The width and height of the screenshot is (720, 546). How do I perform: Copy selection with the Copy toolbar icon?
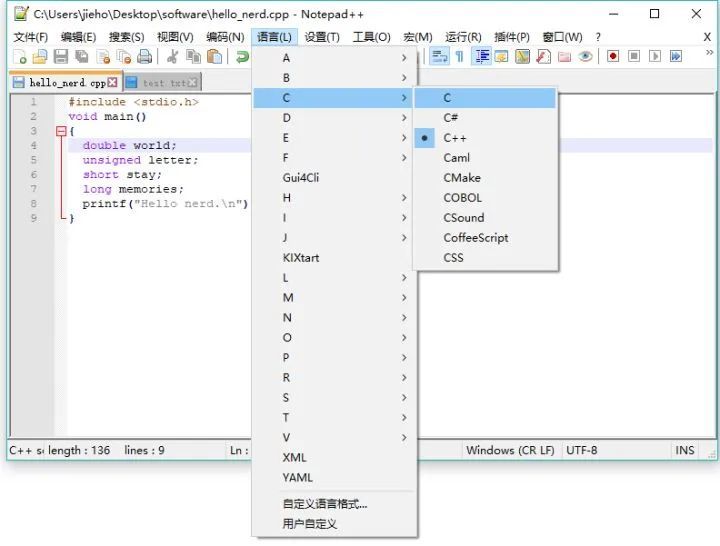click(193, 57)
